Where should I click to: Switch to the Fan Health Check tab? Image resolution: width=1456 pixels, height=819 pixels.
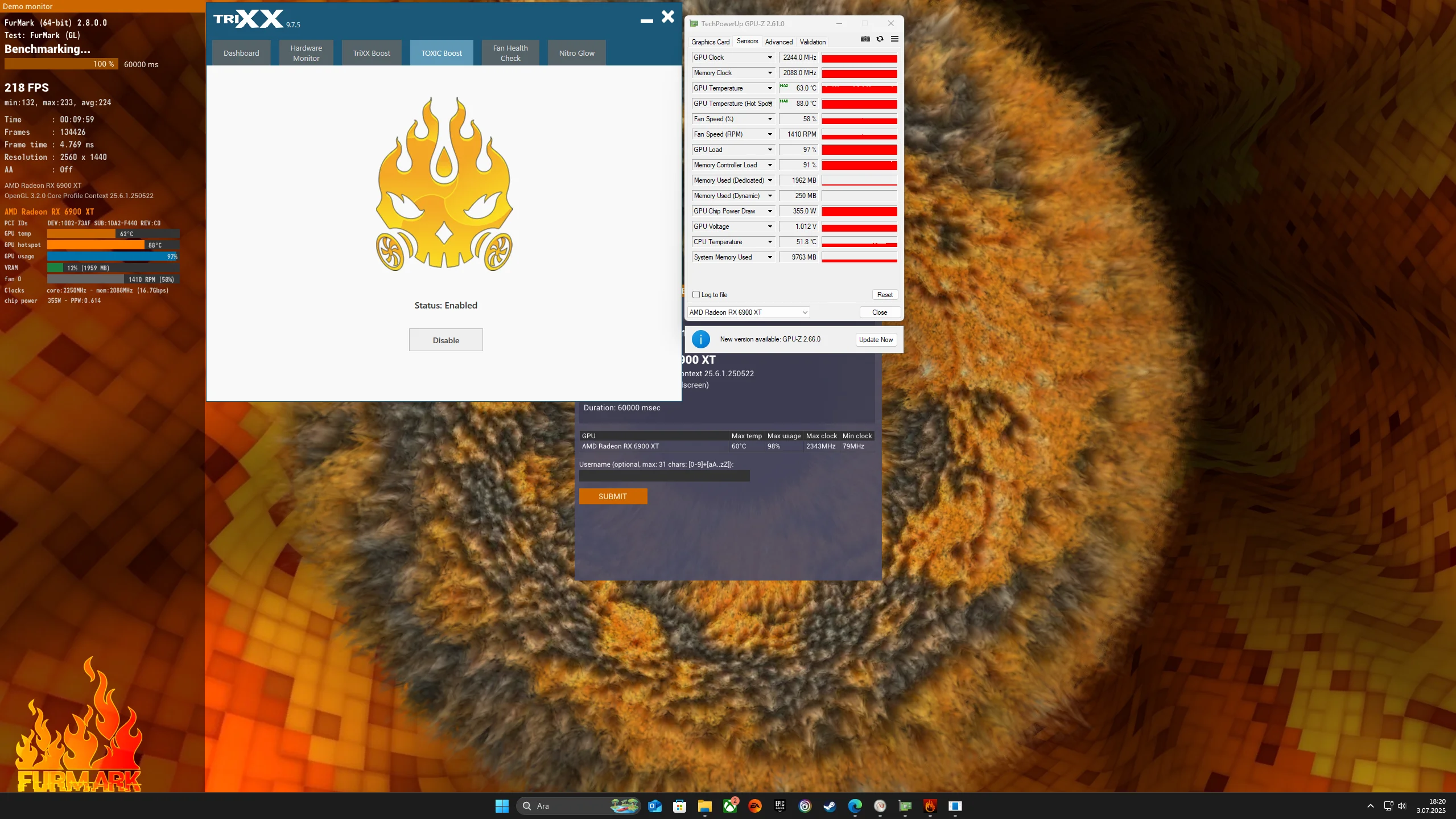(510, 53)
